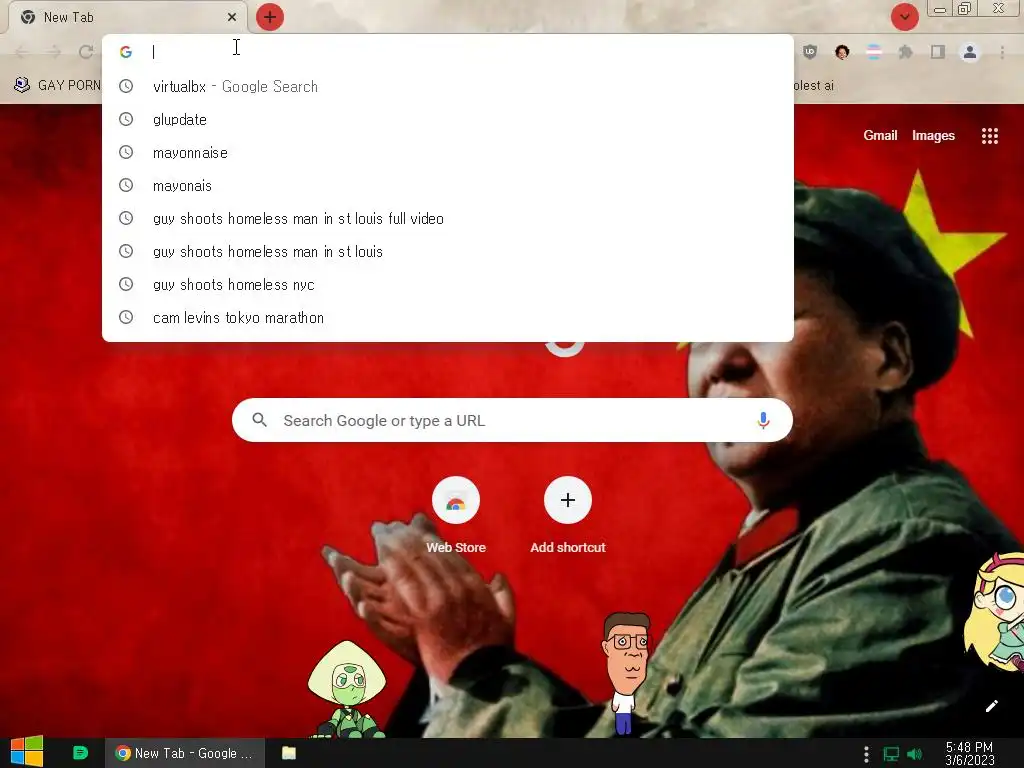This screenshot has width=1024, height=768.
Task: Select the 'virtualbx - Google Search' suggestion
Action: tap(448, 86)
